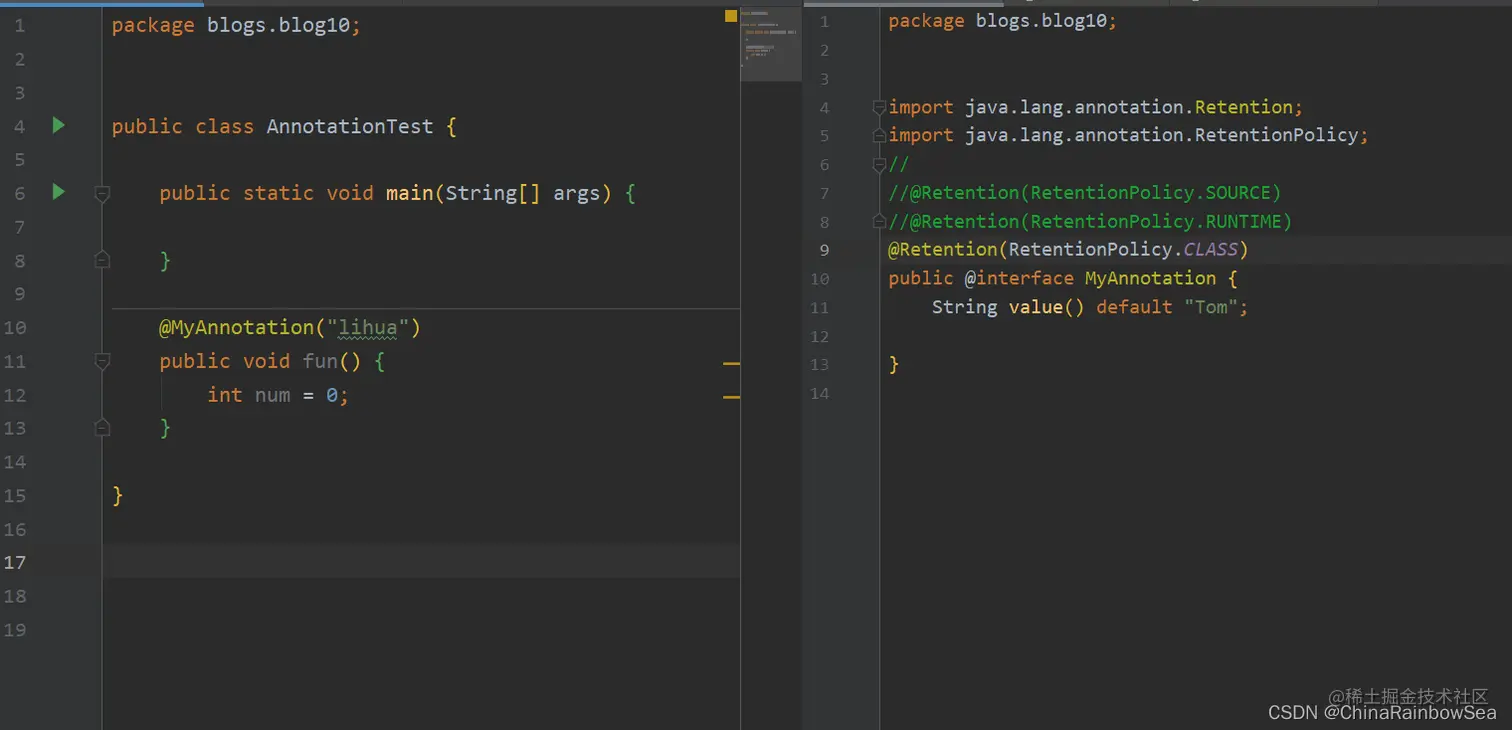Collapse the fun() method at line 11
The width and height of the screenshot is (1512, 730).
point(102,361)
